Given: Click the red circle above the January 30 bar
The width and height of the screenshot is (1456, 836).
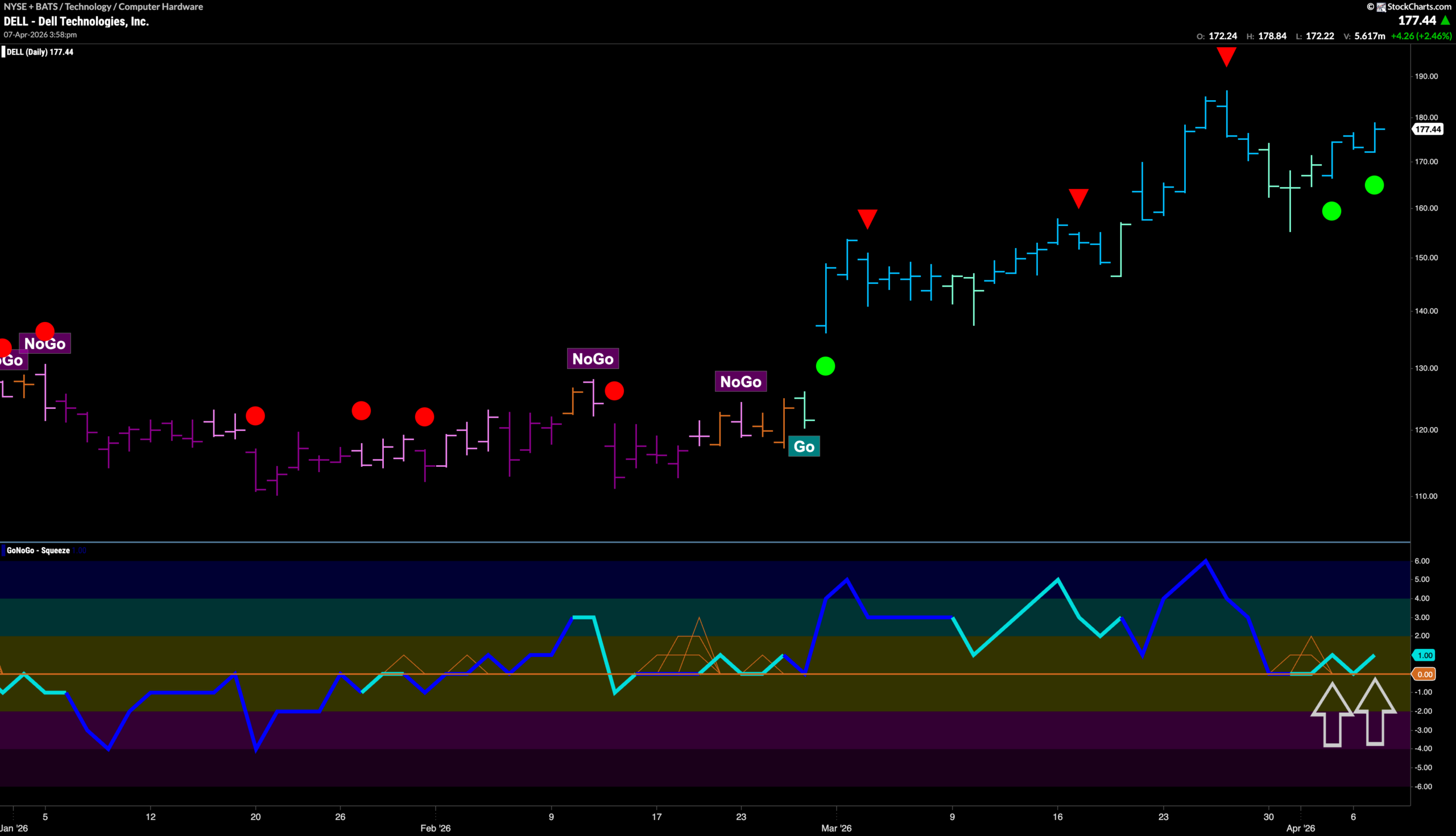Looking at the screenshot, I should click(x=424, y=417).
